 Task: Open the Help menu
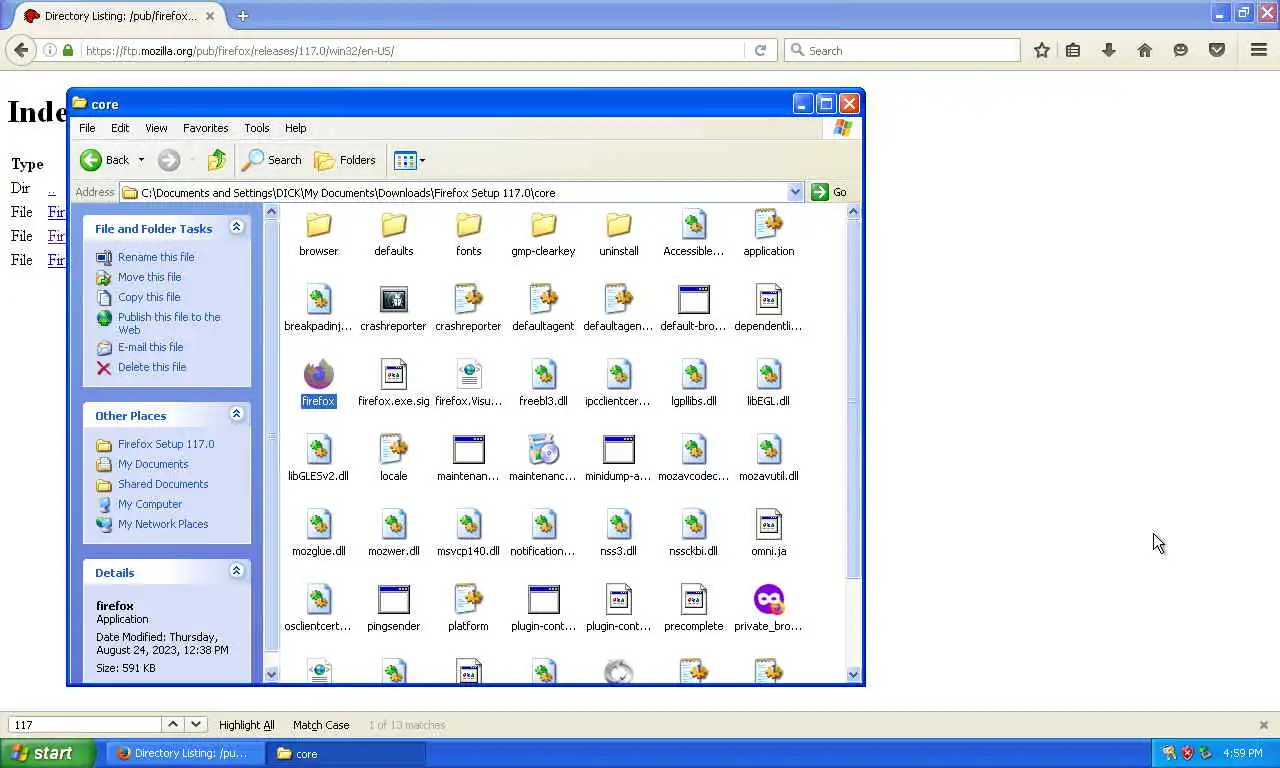coord(295,128)
